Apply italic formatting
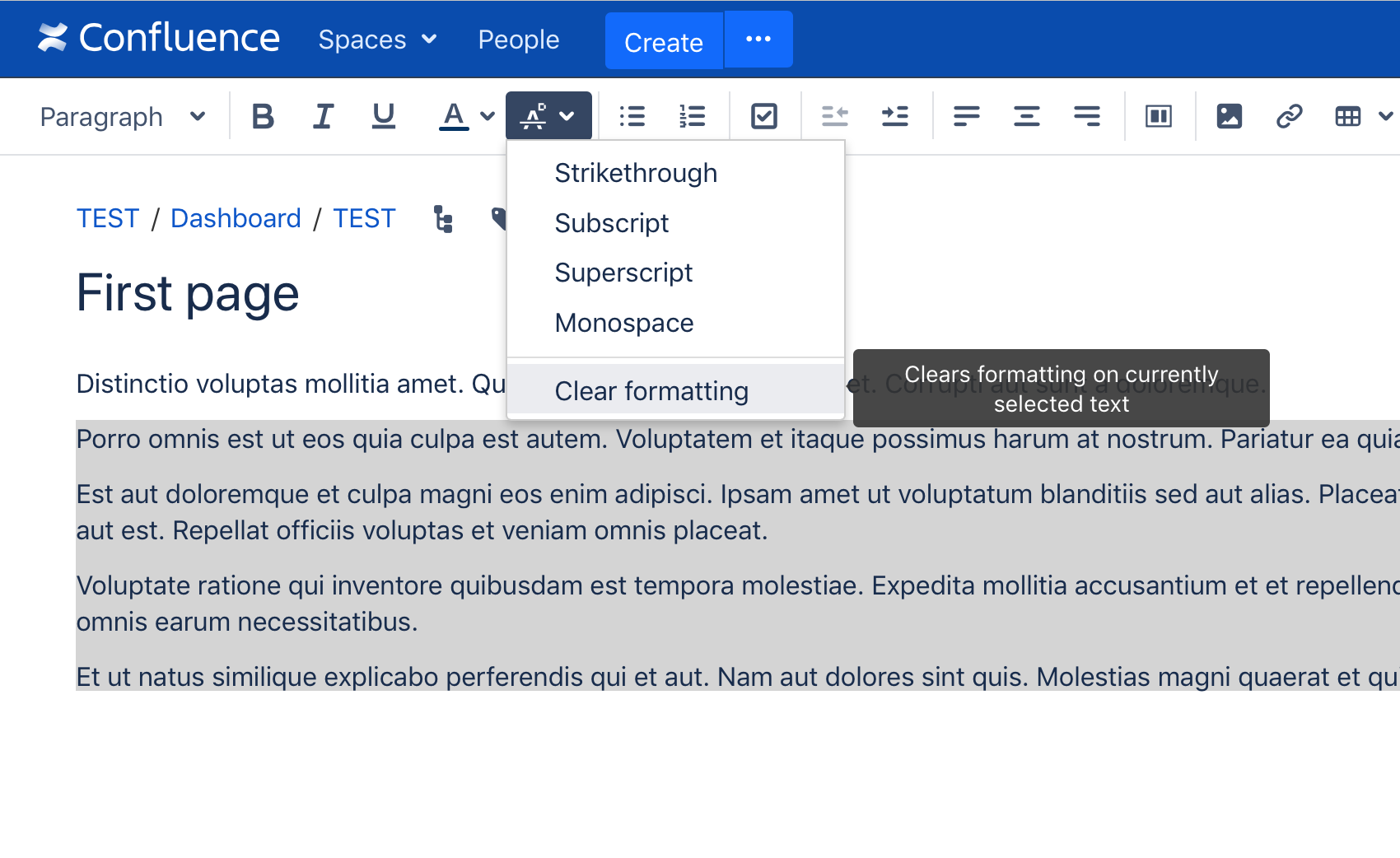The width and height of the screenshot is (1400, 858). point(323,116)
